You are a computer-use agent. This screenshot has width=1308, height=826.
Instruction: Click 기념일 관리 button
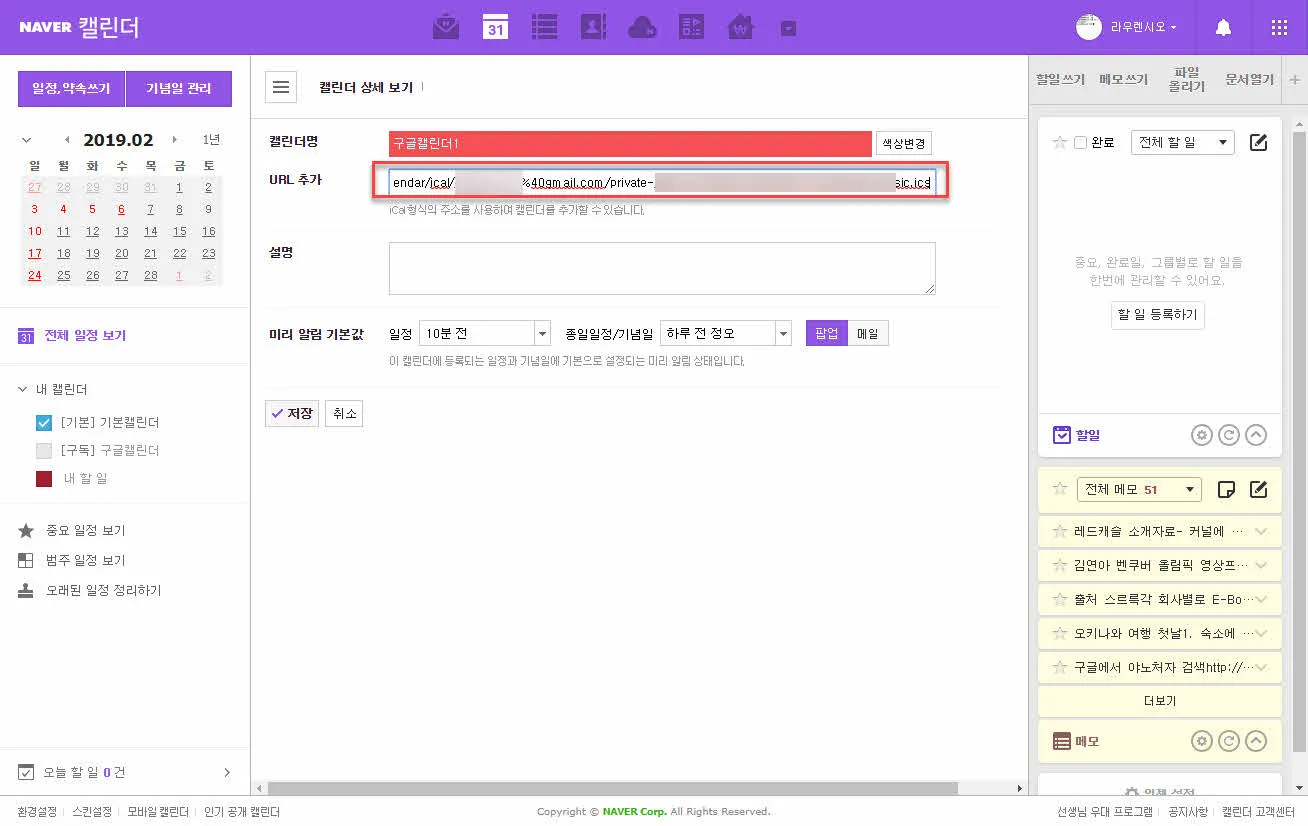179,88
